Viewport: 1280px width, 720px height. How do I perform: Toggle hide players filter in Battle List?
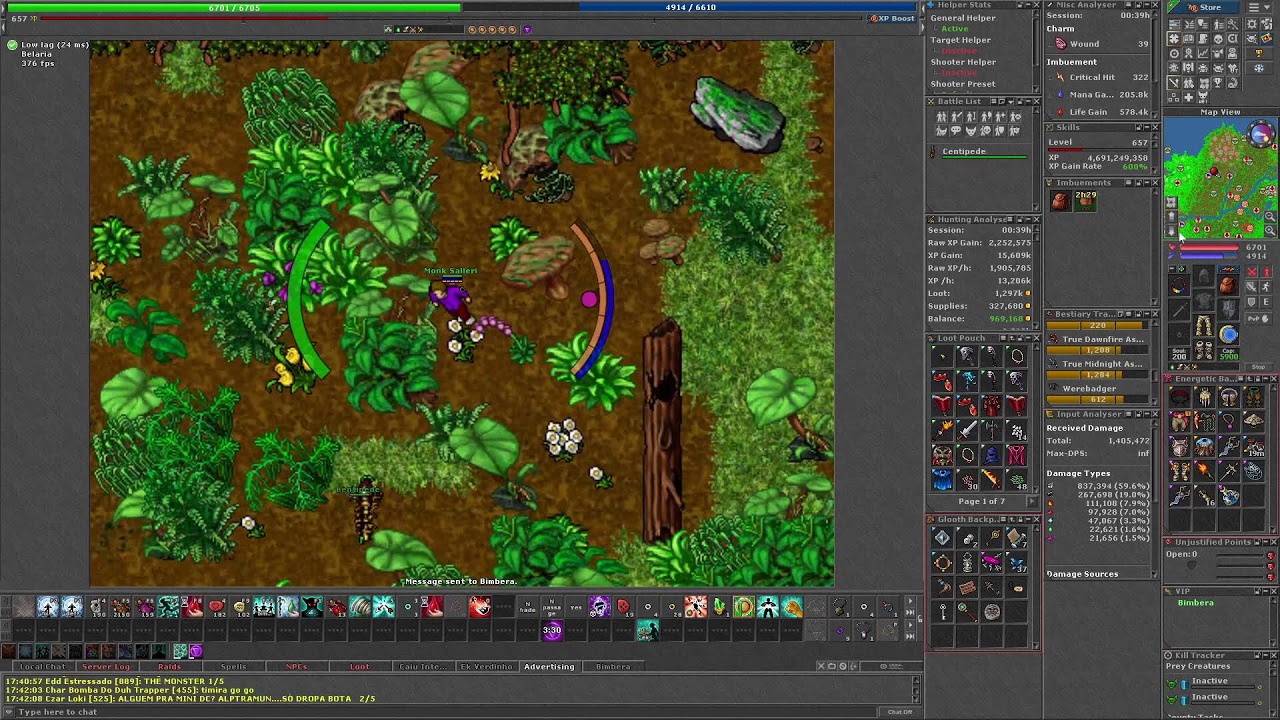point(941,117)
